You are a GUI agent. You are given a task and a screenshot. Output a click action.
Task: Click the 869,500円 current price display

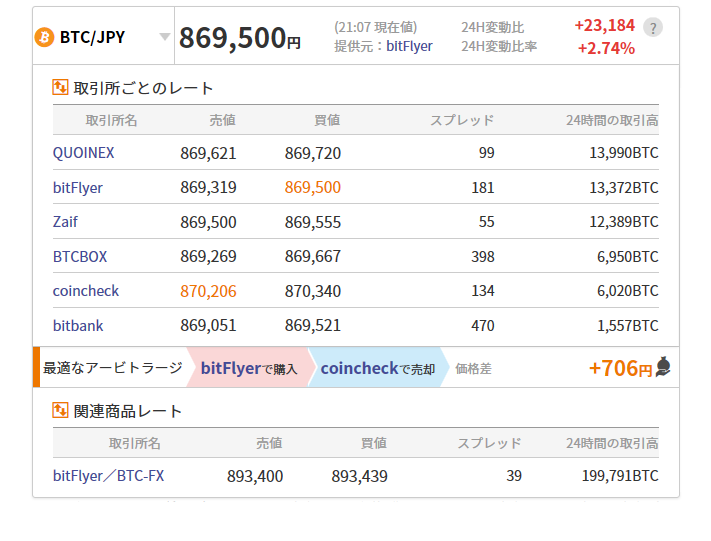239,38
